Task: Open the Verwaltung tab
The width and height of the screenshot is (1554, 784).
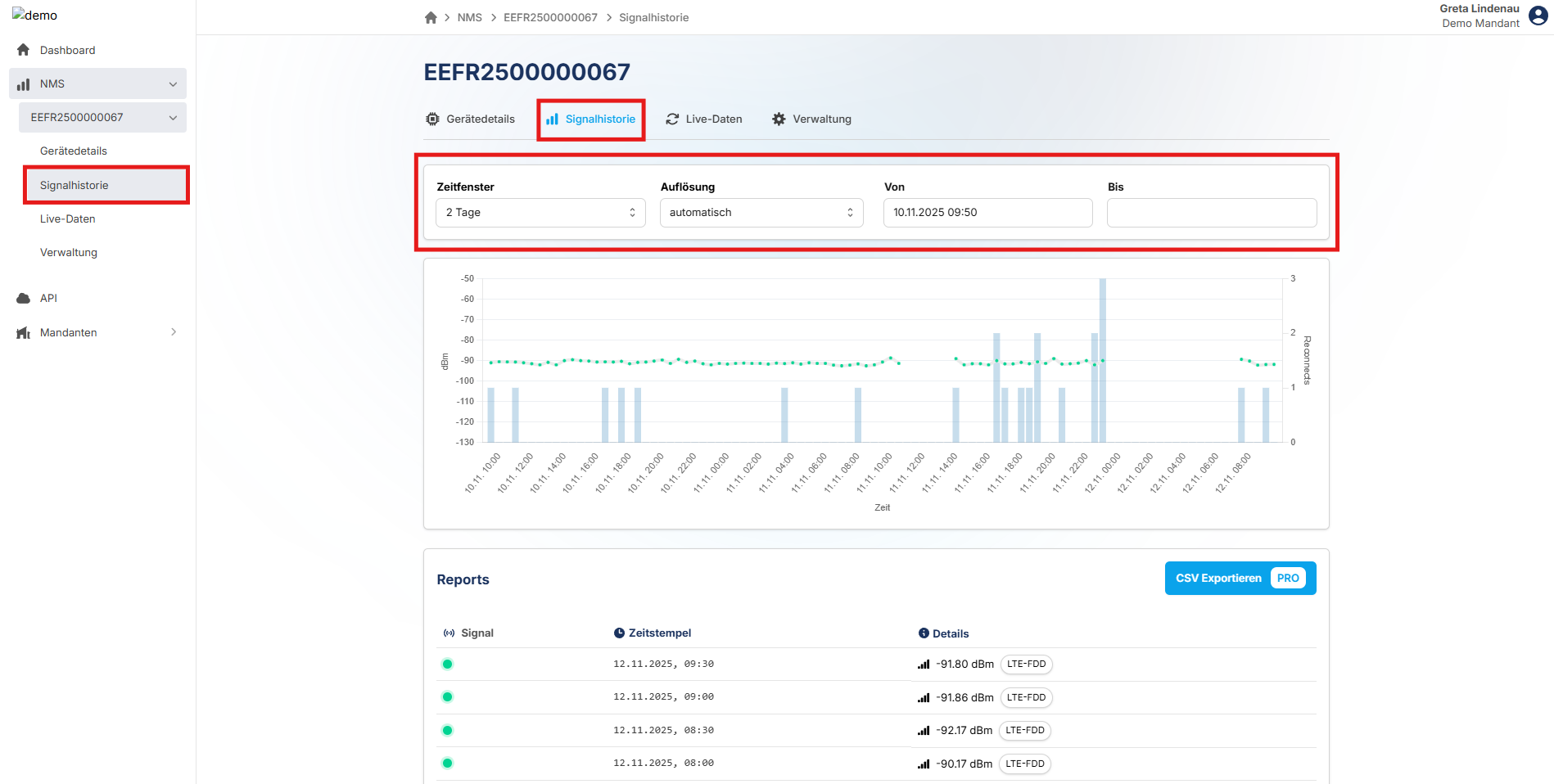Action: point(811,119)
